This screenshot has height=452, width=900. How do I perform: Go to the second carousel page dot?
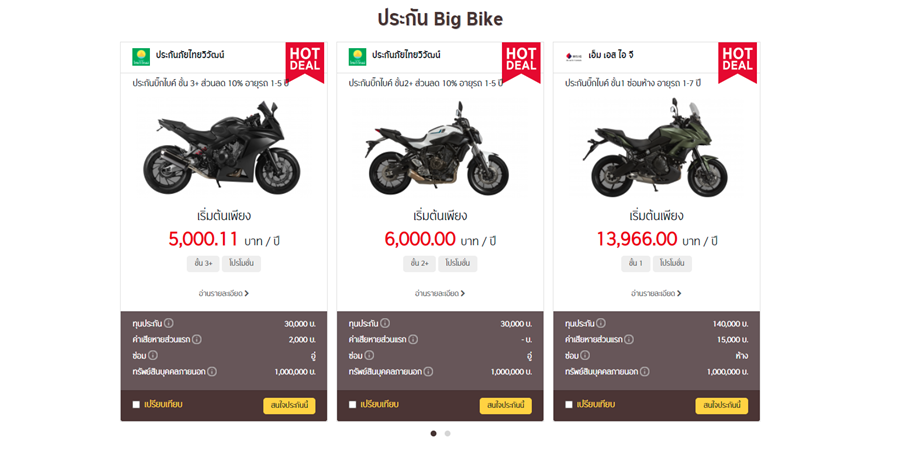[448, 434]
